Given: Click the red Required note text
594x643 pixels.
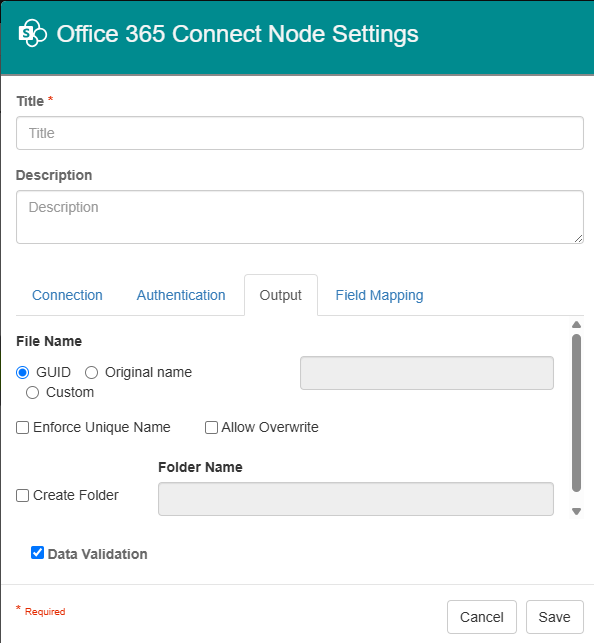Looking at the screenshot, I should (x=45, y=611).
